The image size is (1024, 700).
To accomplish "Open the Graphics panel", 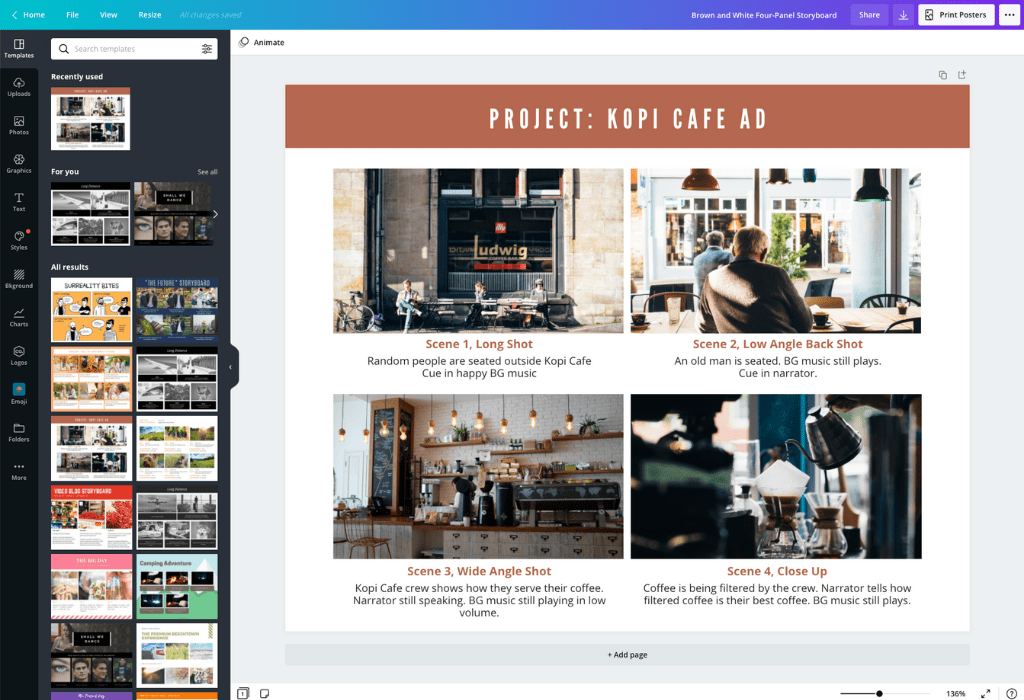I will pos(19,163).
